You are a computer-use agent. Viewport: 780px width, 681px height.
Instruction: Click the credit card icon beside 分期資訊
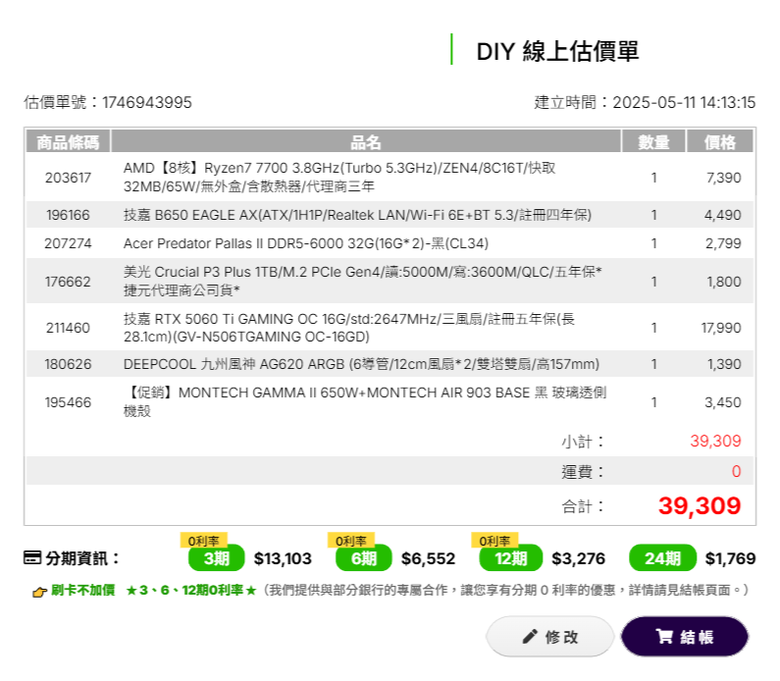32,558
